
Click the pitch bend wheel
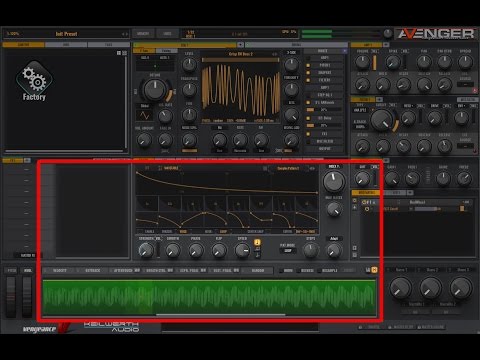click(x=11, y=297)
